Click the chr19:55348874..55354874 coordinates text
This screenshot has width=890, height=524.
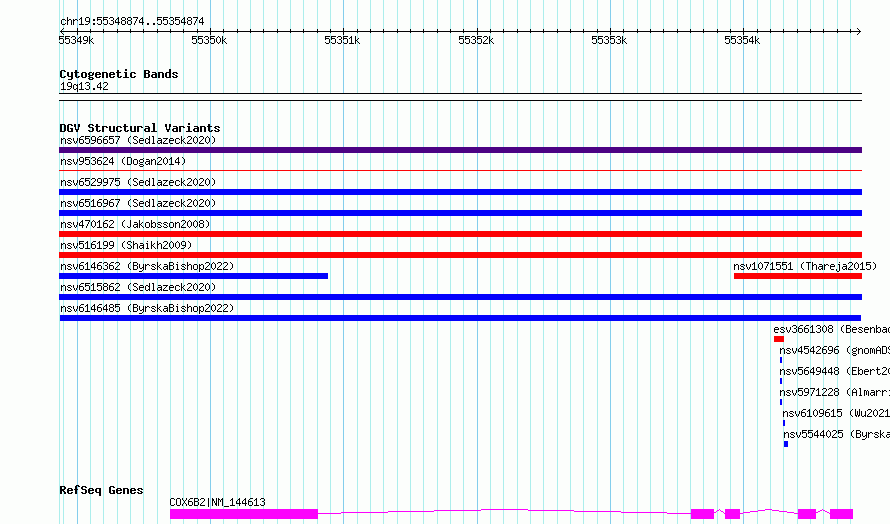point(132,22)
